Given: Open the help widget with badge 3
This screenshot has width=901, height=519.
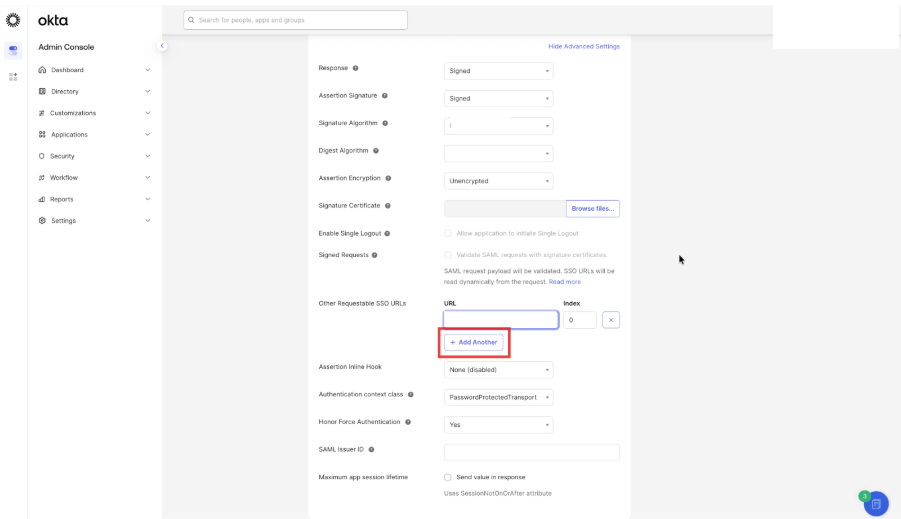Looking at the screenshot, I should (x=876, y=504).
